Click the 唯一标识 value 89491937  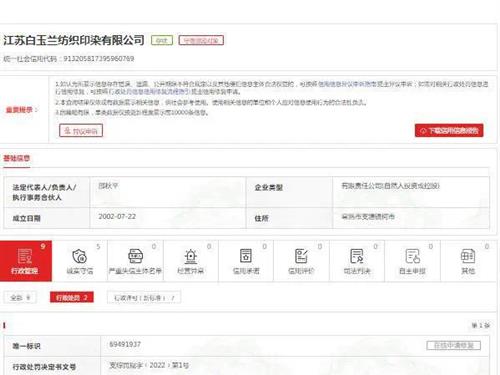[125, 344]
